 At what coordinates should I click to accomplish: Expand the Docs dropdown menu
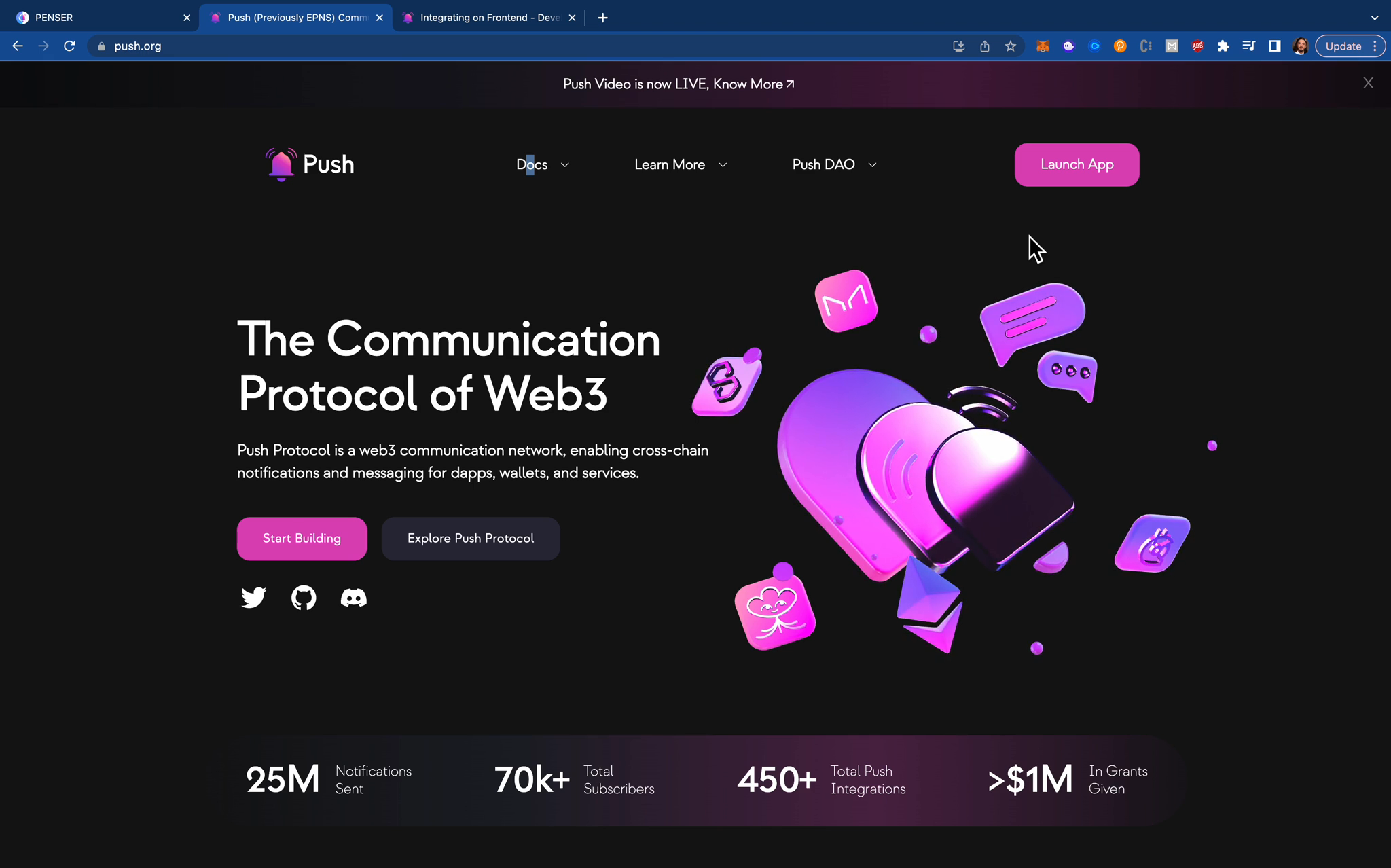click(543, 164)
